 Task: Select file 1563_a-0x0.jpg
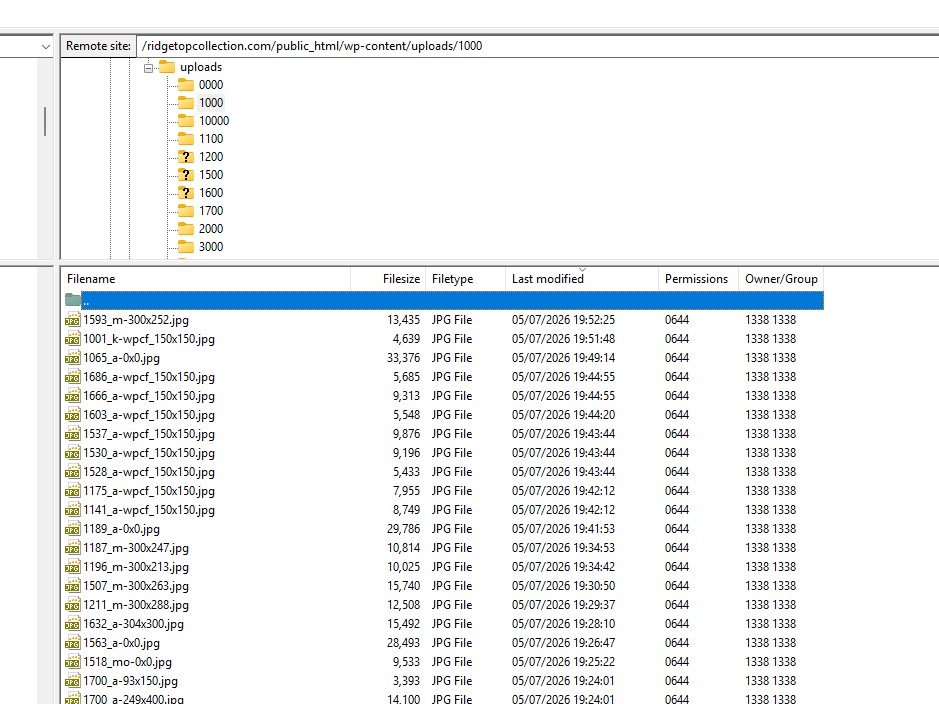click(121, 644)
